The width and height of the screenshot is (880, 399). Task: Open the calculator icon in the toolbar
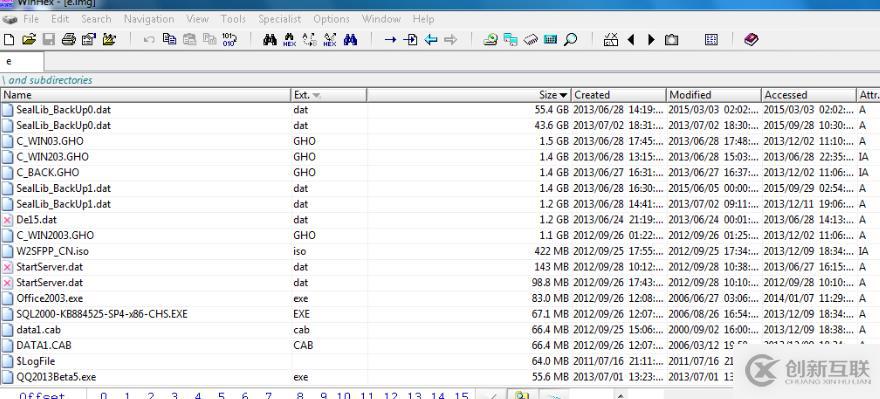tap(551, 40)
